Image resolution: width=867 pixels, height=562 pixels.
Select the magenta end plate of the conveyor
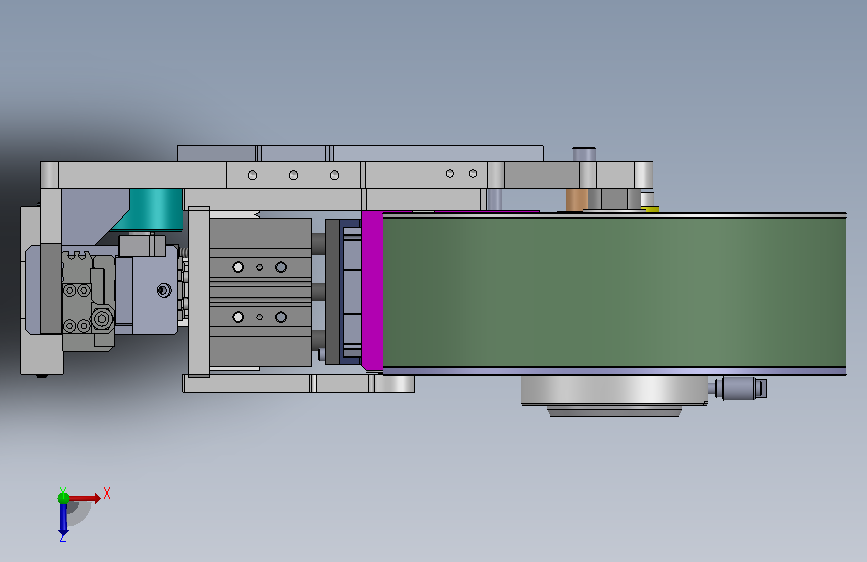point(372,291)
